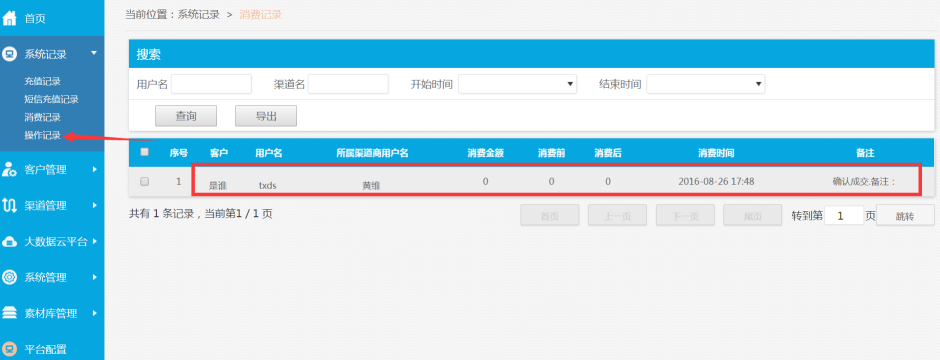Click the 素材库管理 layers icon
This screenshot has width=940, height=360.
tap(10, 313)
